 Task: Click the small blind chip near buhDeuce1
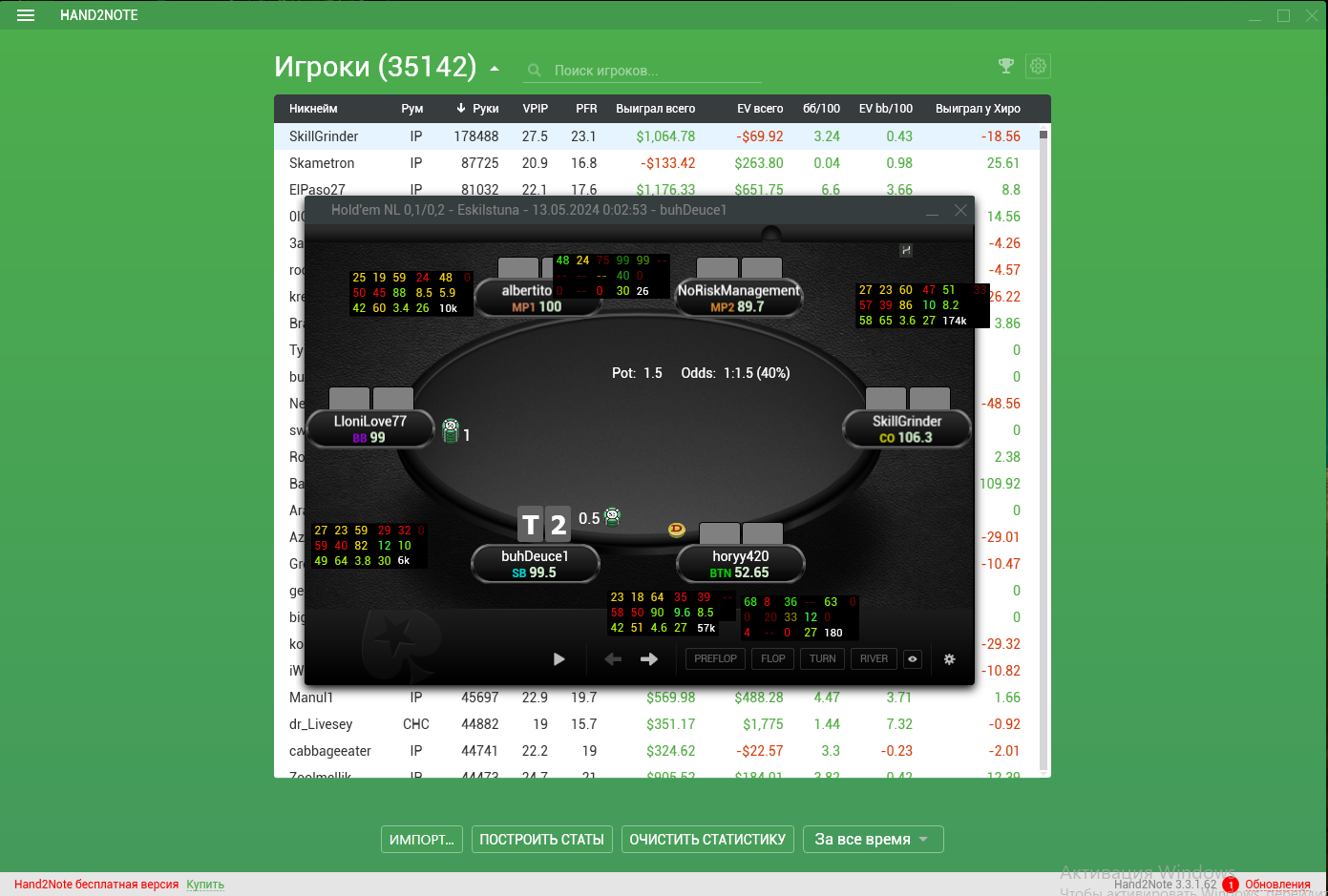pos(613,517)
